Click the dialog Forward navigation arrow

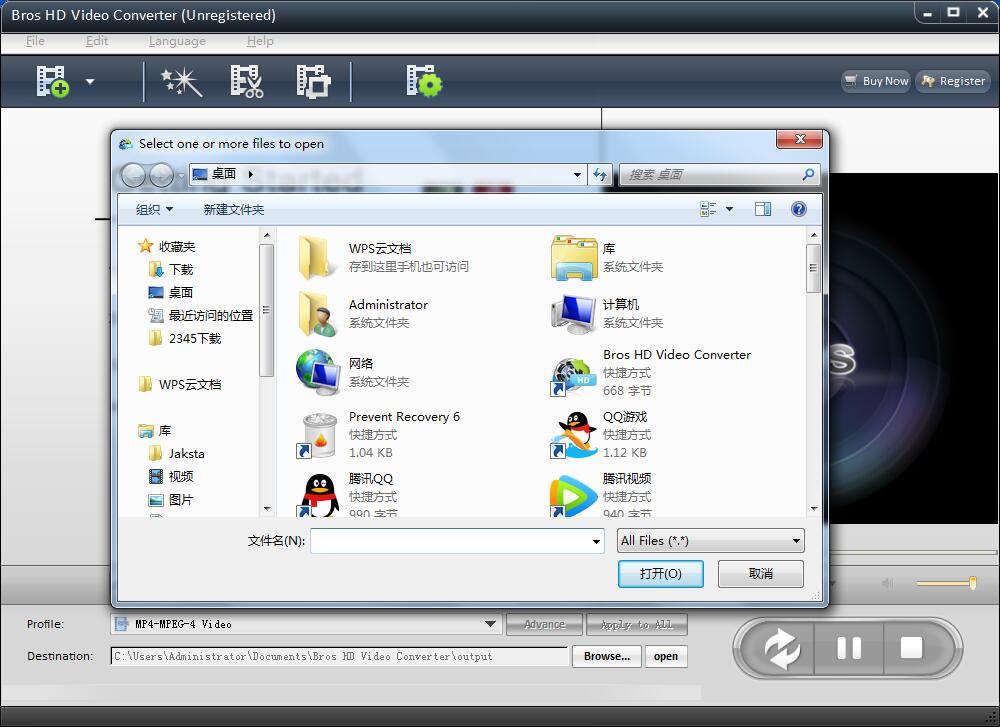161,175
